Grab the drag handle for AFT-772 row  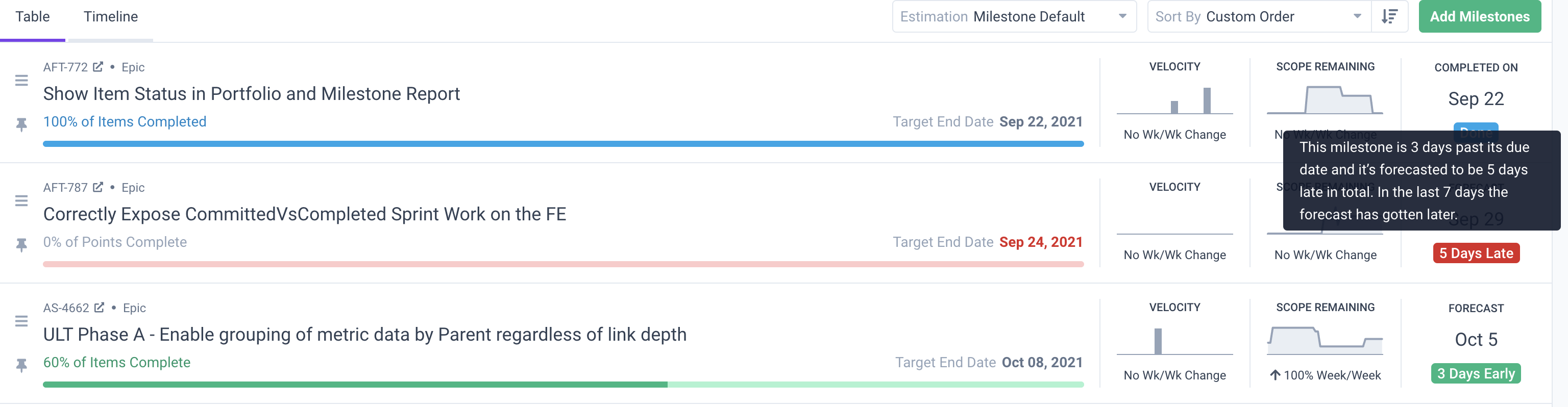[x=21, y=80]
